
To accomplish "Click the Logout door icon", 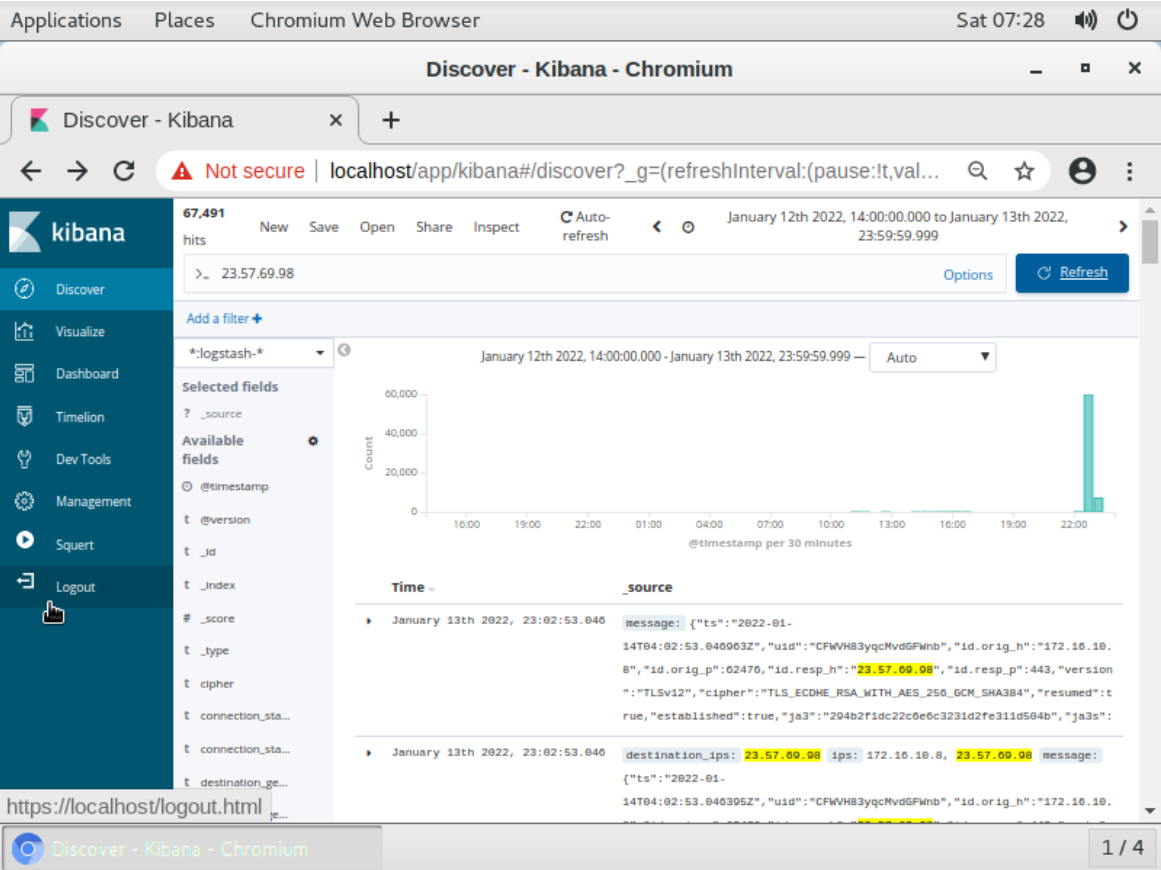I will 25,581.
